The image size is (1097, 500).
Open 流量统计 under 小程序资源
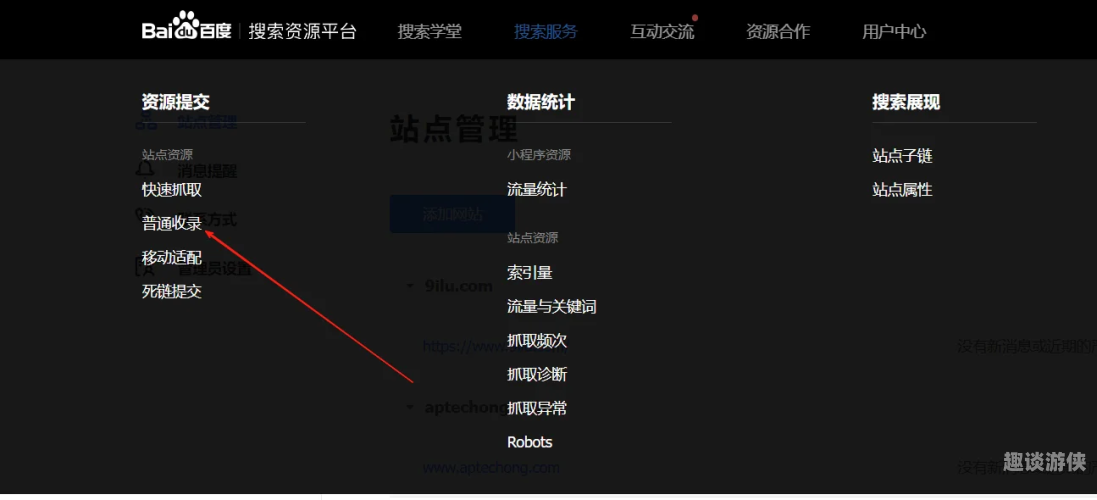[537, 190]
